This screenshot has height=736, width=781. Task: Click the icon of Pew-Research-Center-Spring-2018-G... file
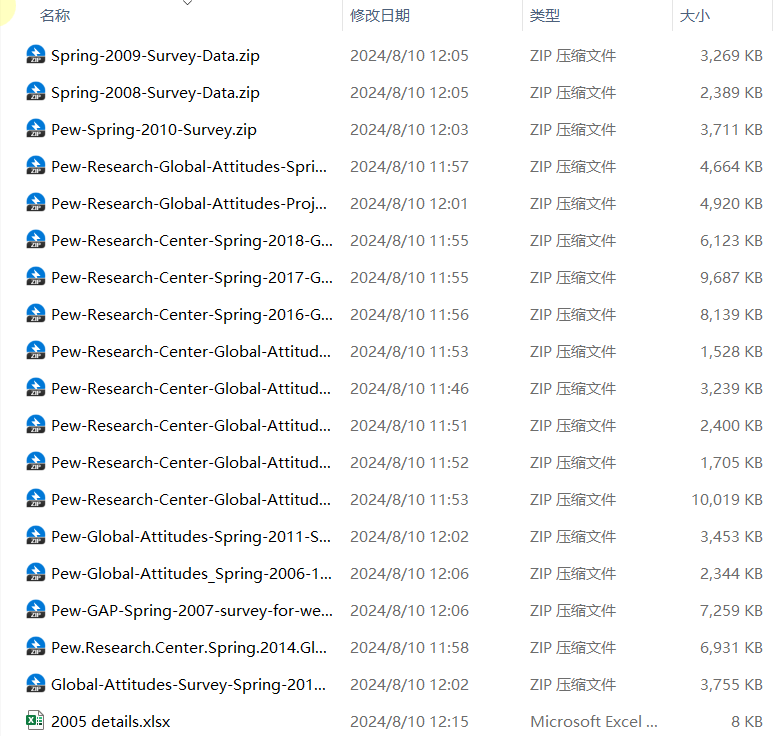click(35, 240)
